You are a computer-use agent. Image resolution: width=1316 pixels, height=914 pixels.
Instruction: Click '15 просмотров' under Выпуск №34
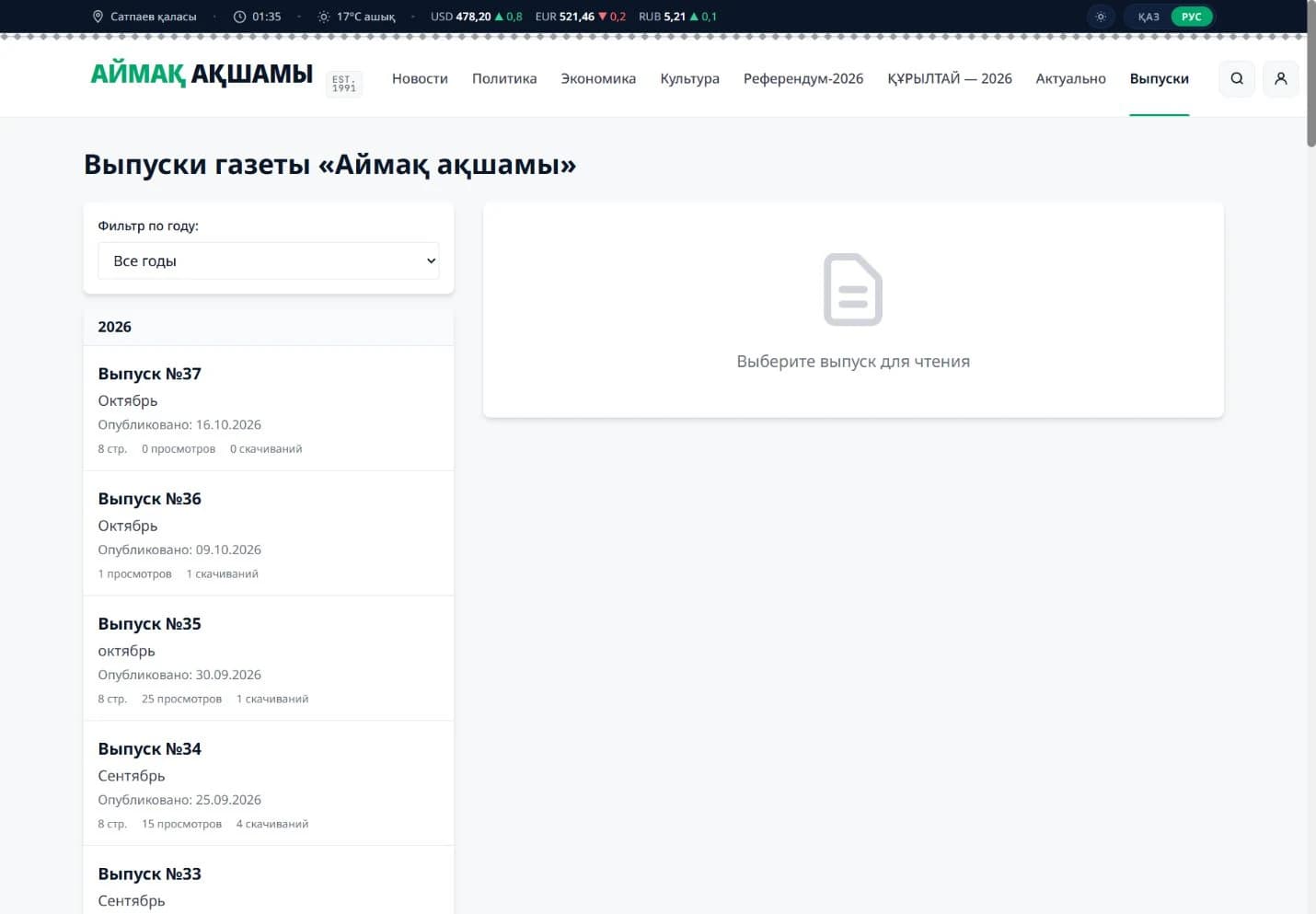pyautogui.click(x=181, y=824)
